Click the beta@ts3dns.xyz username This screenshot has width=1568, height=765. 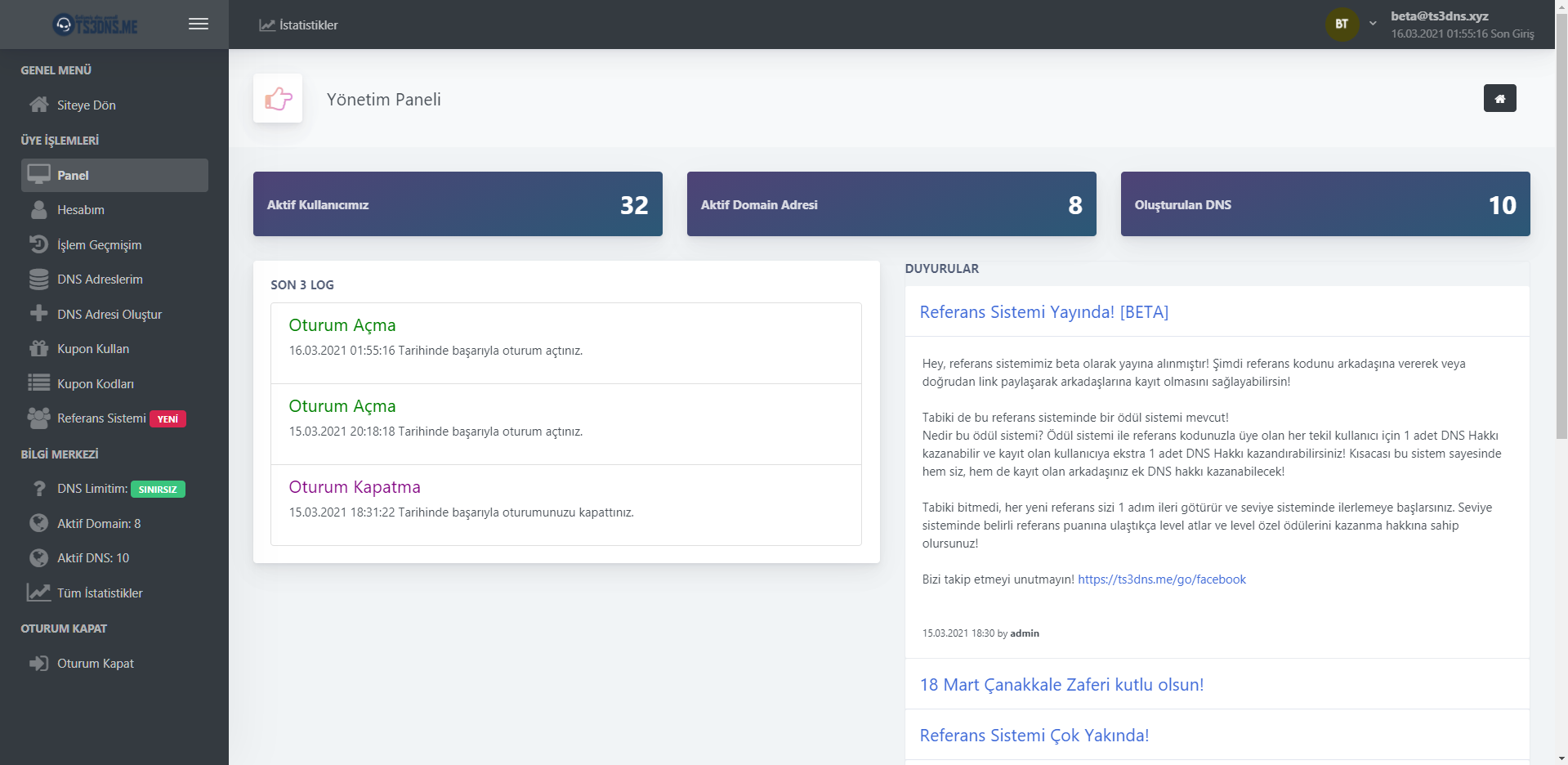tap(1439, 16)
